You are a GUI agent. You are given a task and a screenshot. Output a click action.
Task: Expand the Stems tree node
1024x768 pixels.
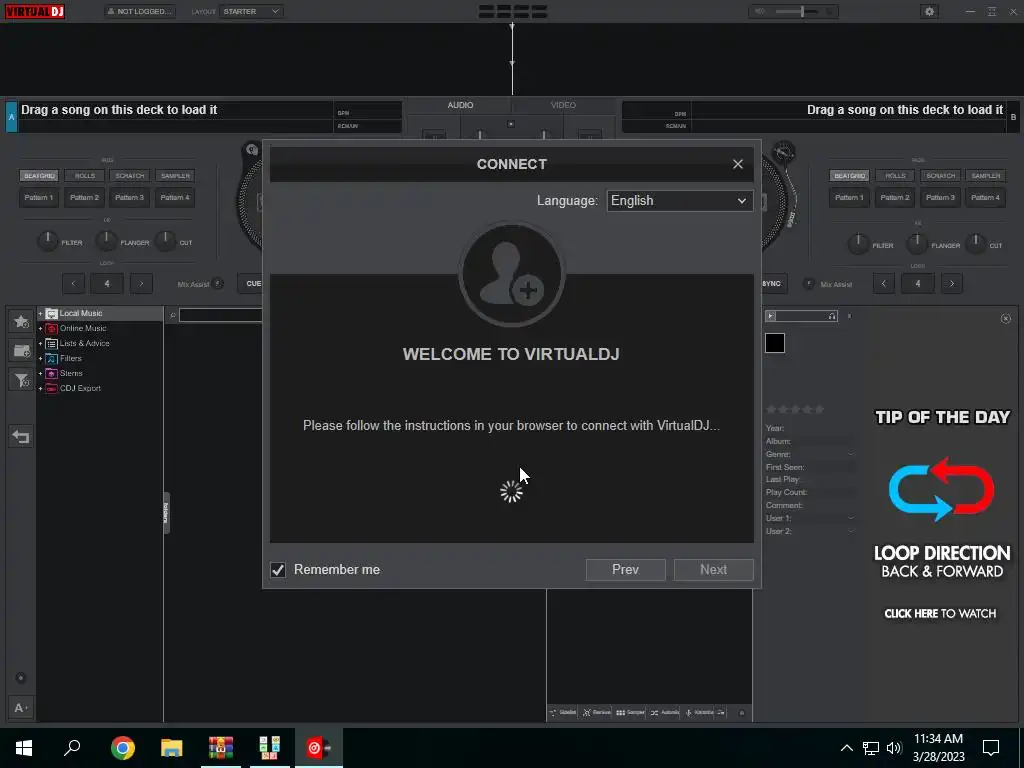(x=40, y=374)
